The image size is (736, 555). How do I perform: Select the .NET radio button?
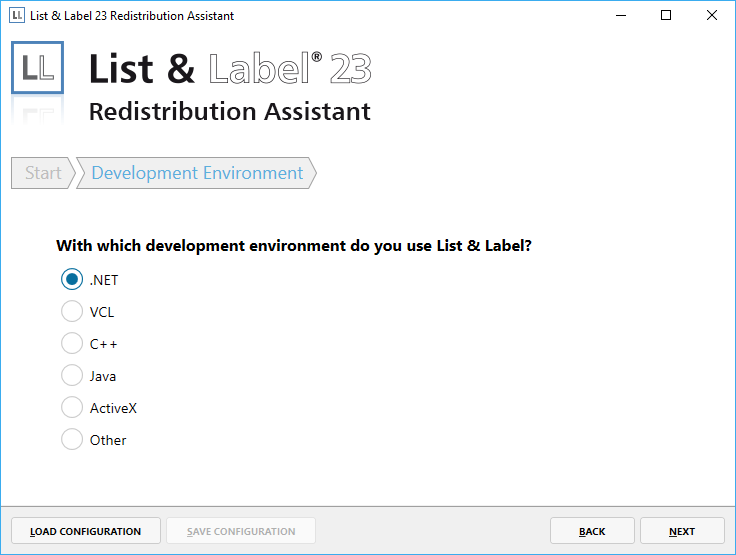(72, 279)
